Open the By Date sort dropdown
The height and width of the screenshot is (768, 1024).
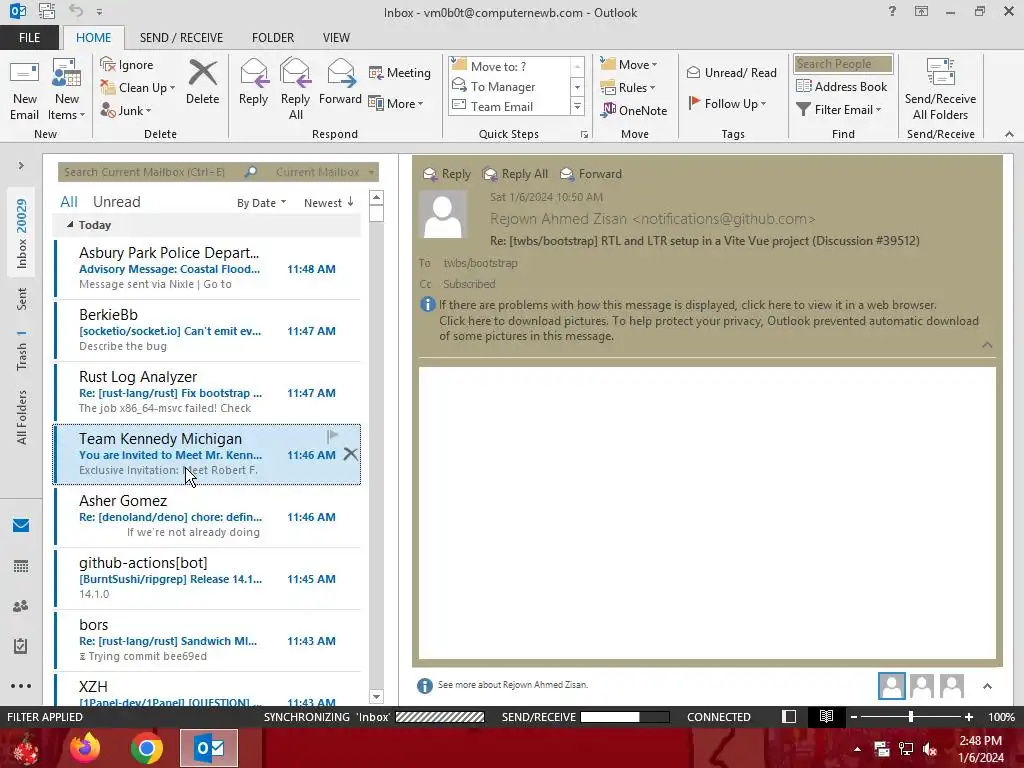tap(261, 203)
